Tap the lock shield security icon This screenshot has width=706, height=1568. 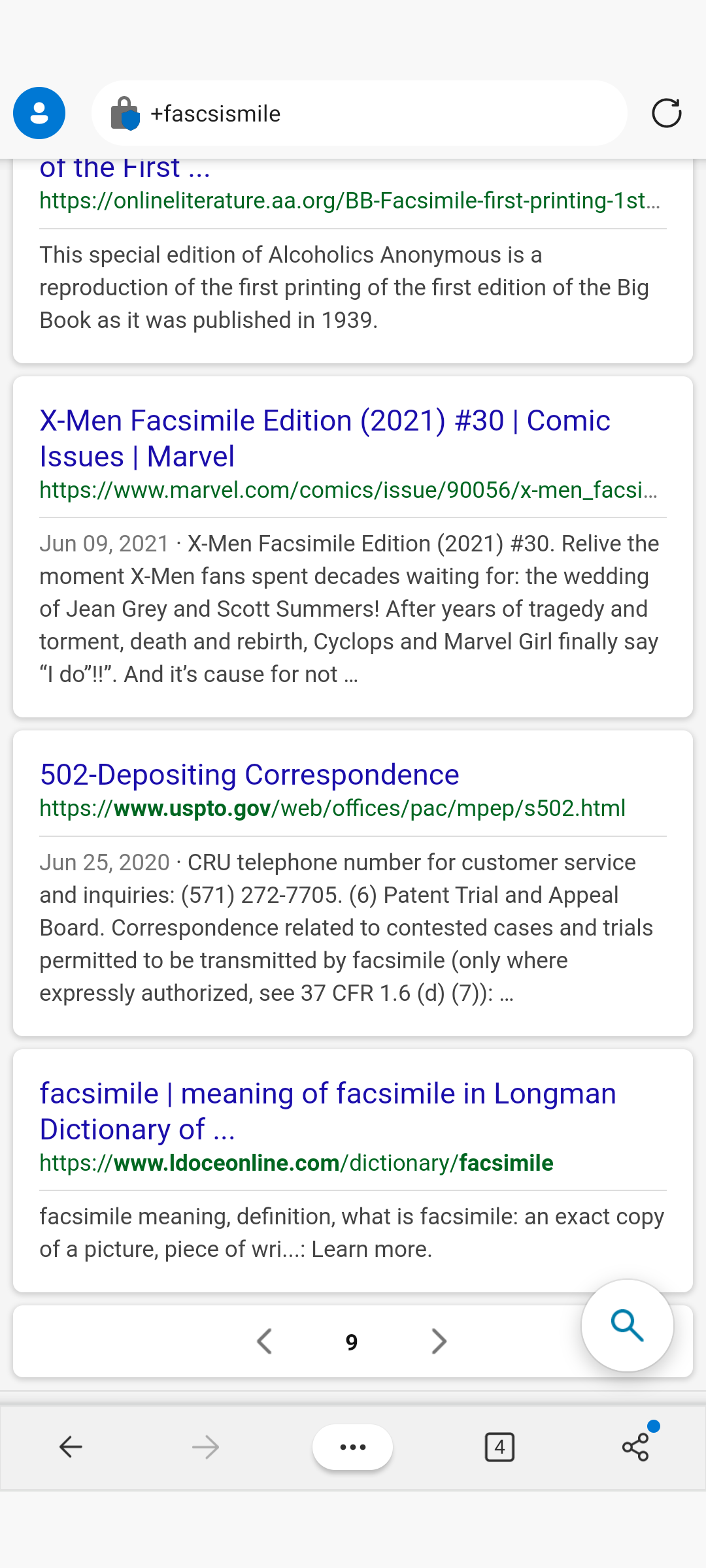[125, 114]
